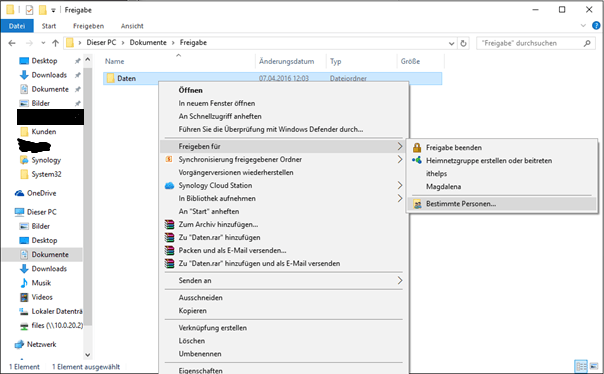Click the refresh button in address bar
This screenshot has width=604, height=374.
(x=463, y=43)
